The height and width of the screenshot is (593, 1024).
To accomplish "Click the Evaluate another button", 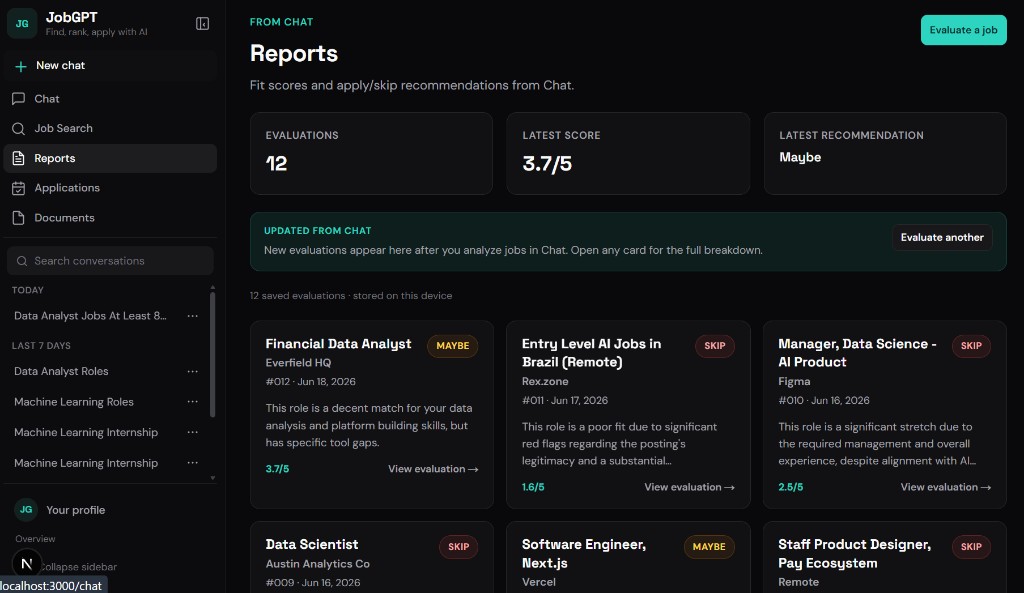I will [x=942, y=238].
